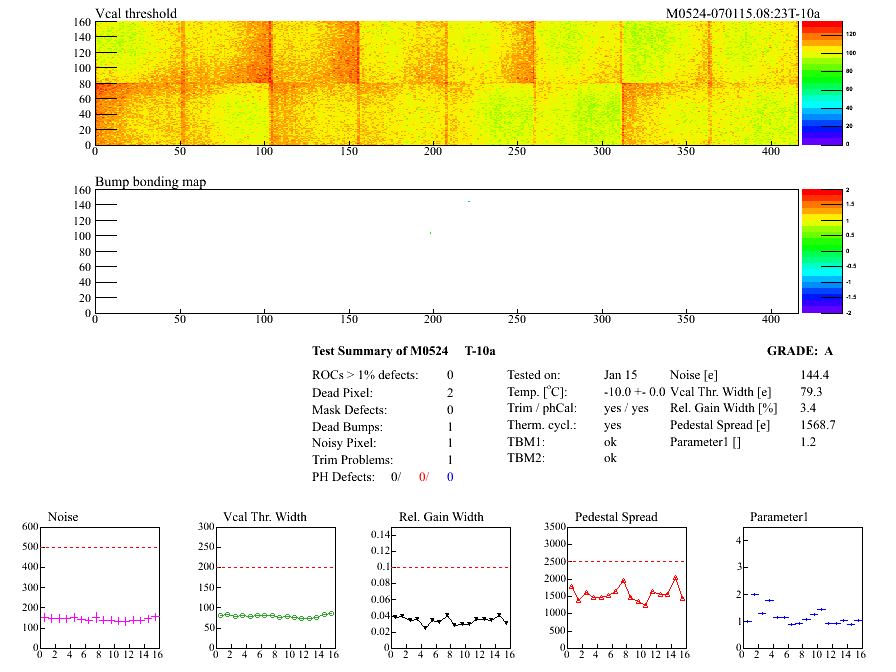896x672 pixels.
Task: Select the Noise plot at bottom left
Action: click(99, 588)
